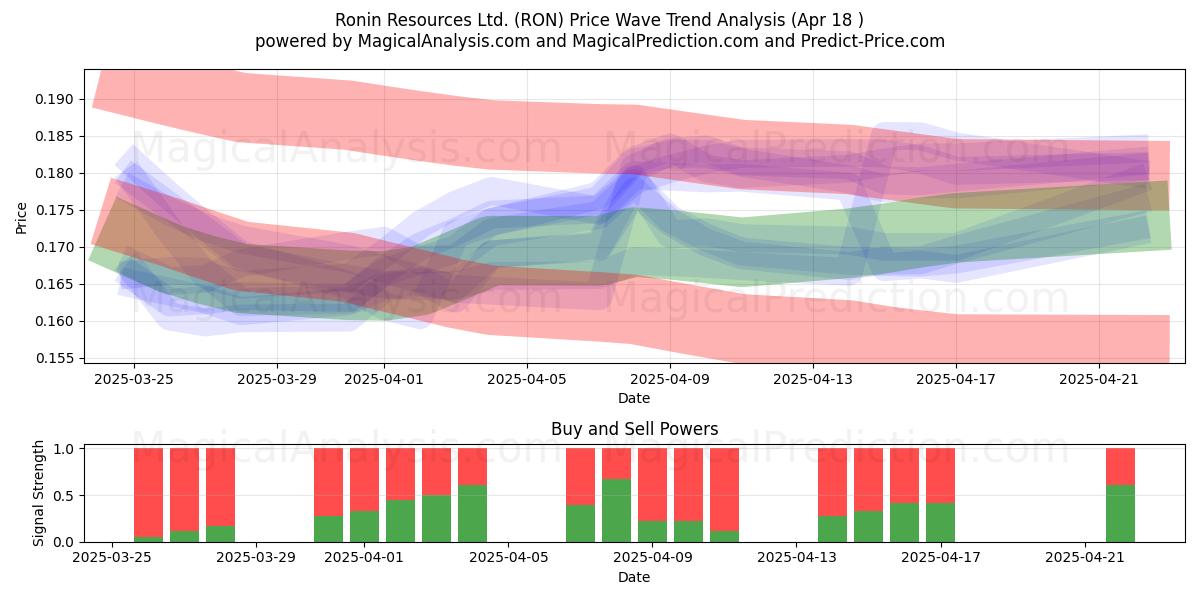Click the 'powered by MagicalAnalysis.com' subtitle line
The height and width of the screenshot is (600, 1200).
[600, 41]
